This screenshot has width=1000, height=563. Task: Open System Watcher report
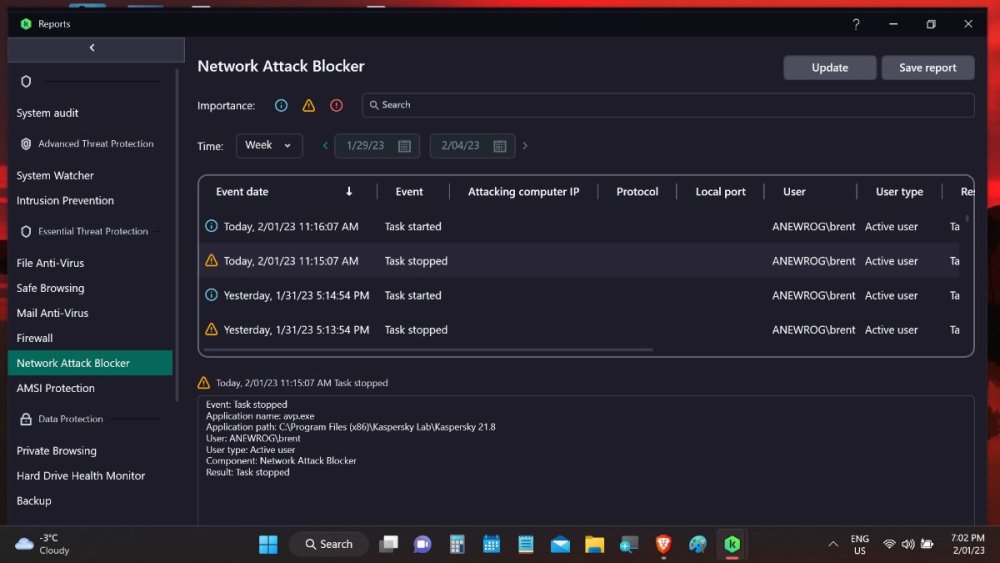click(55, 176)
